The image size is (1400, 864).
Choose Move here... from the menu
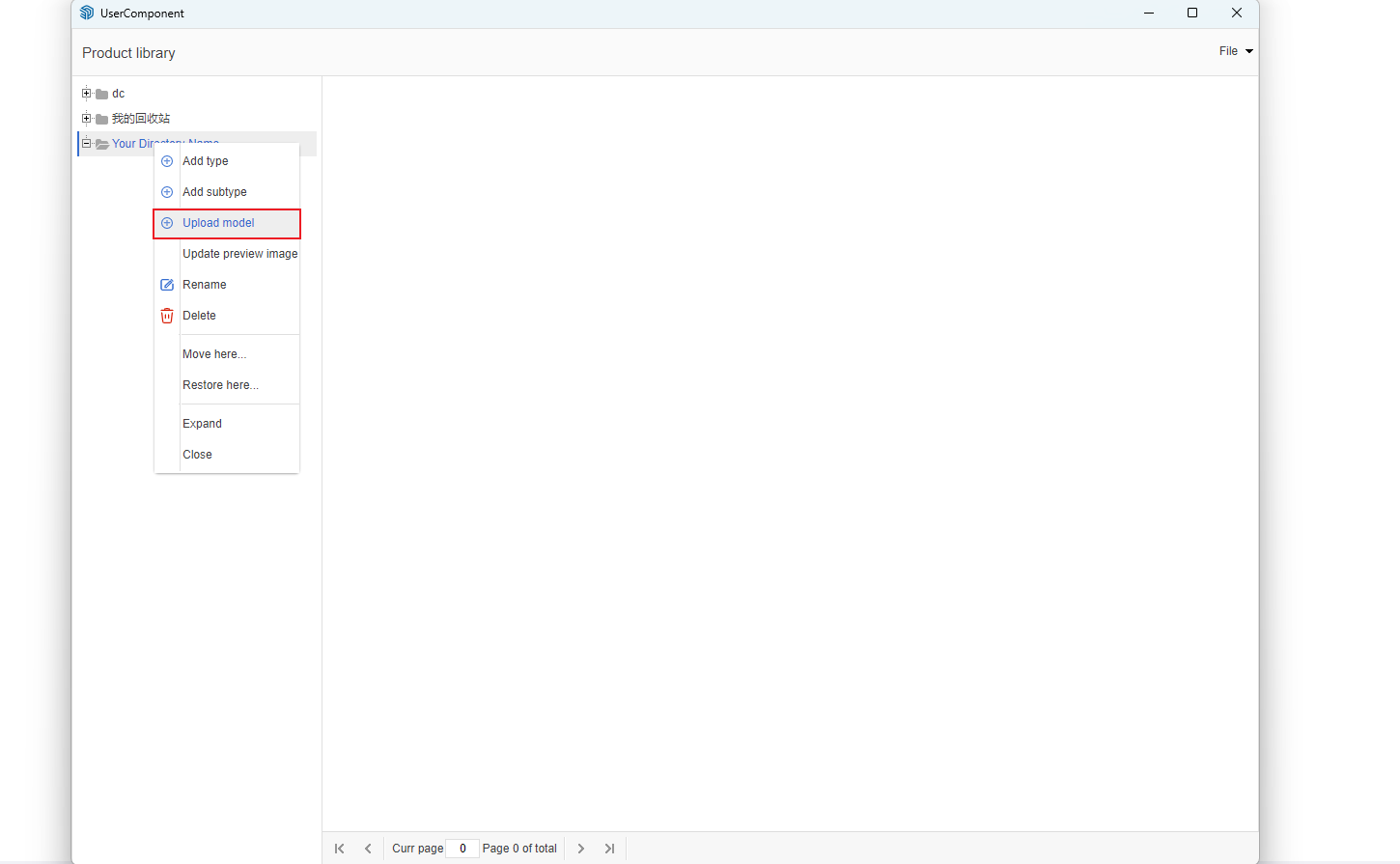[x=214, y=354]
